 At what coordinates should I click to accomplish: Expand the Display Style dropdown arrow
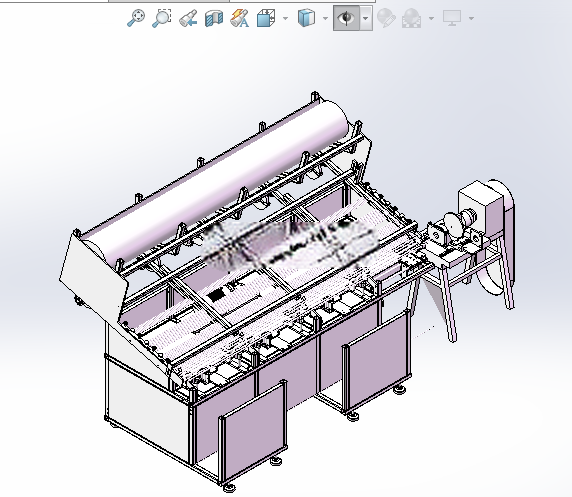click(x=325, y=18)
